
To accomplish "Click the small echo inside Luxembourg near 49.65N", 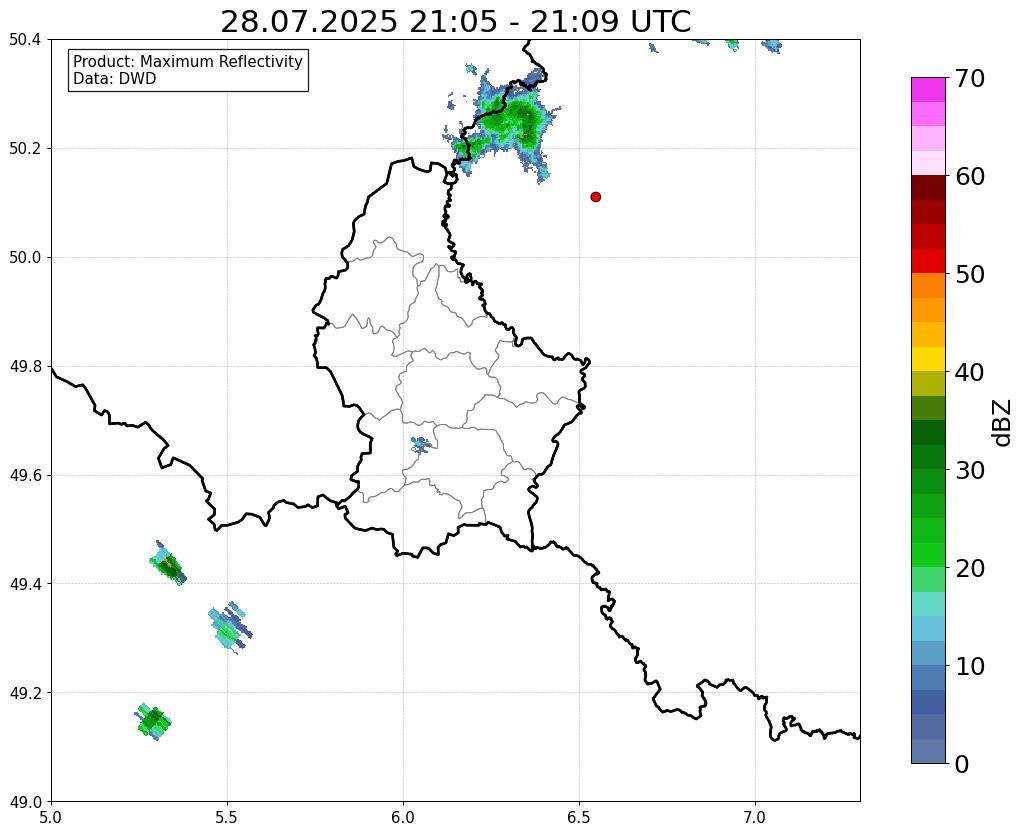I will [421, 445].
